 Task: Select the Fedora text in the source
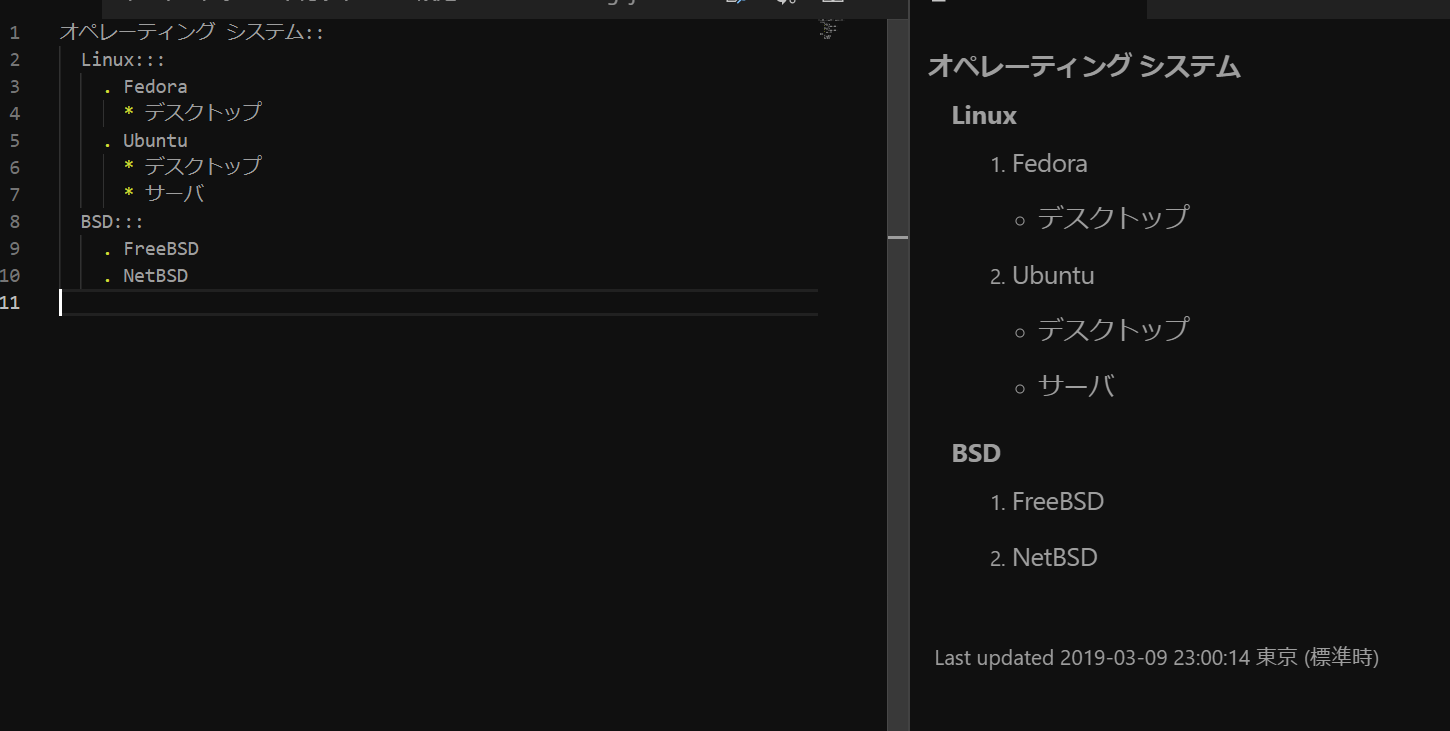(155, 86)
